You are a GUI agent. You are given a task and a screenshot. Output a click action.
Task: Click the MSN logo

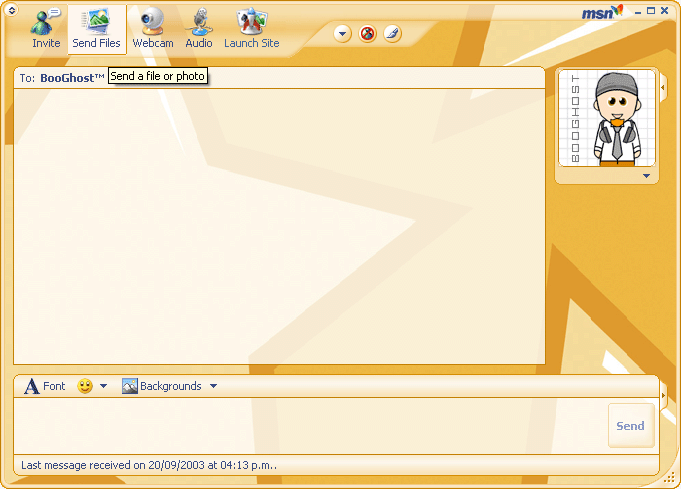coord(602,13)
